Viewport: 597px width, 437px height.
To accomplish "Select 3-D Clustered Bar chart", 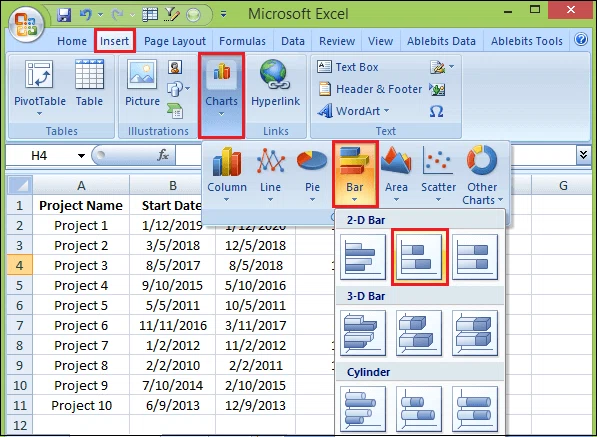I will (x=363, y=333).
